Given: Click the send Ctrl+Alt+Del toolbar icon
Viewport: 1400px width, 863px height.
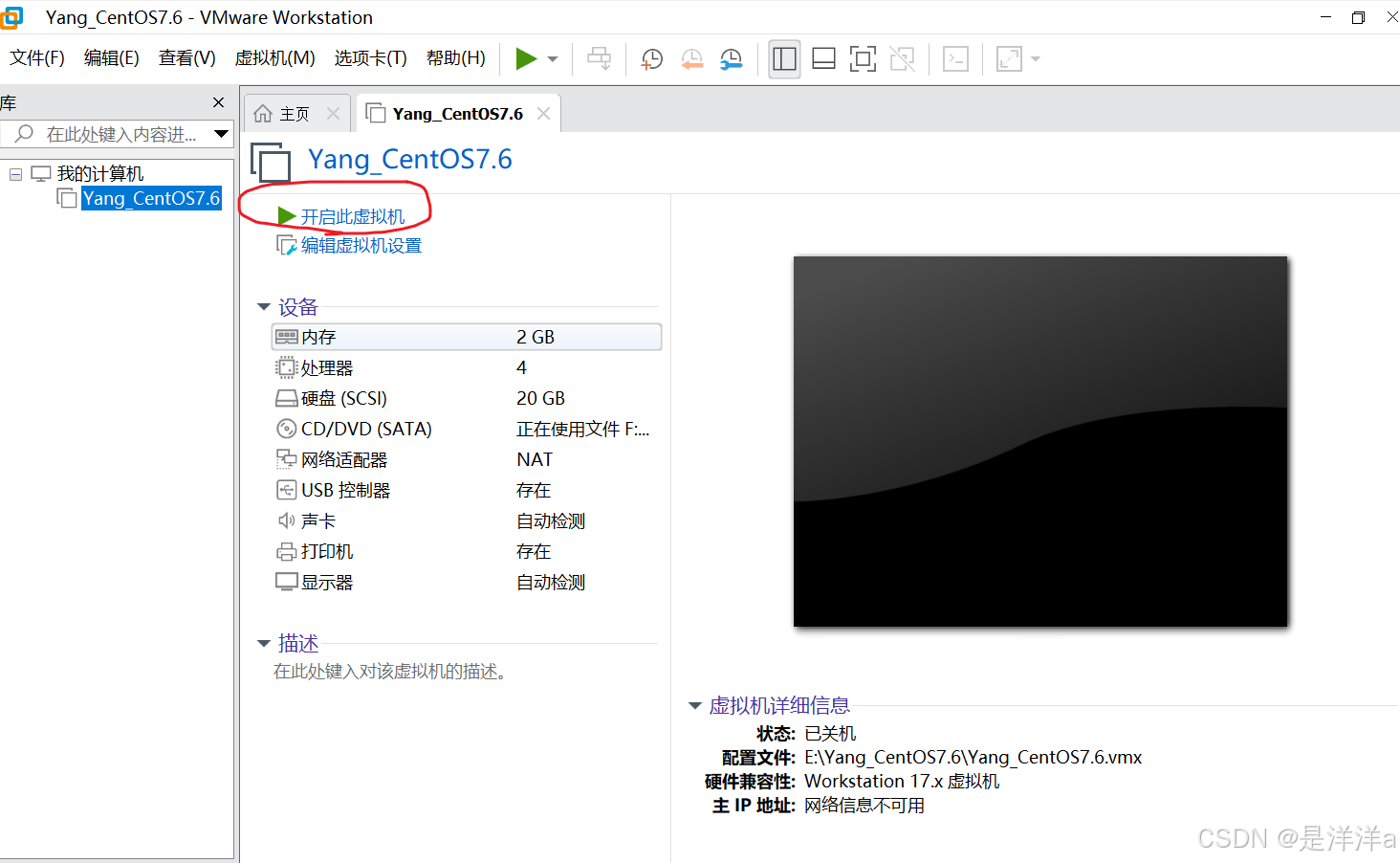Looking at the screenshot, I should pyautogui.click(x=600, y=58).
